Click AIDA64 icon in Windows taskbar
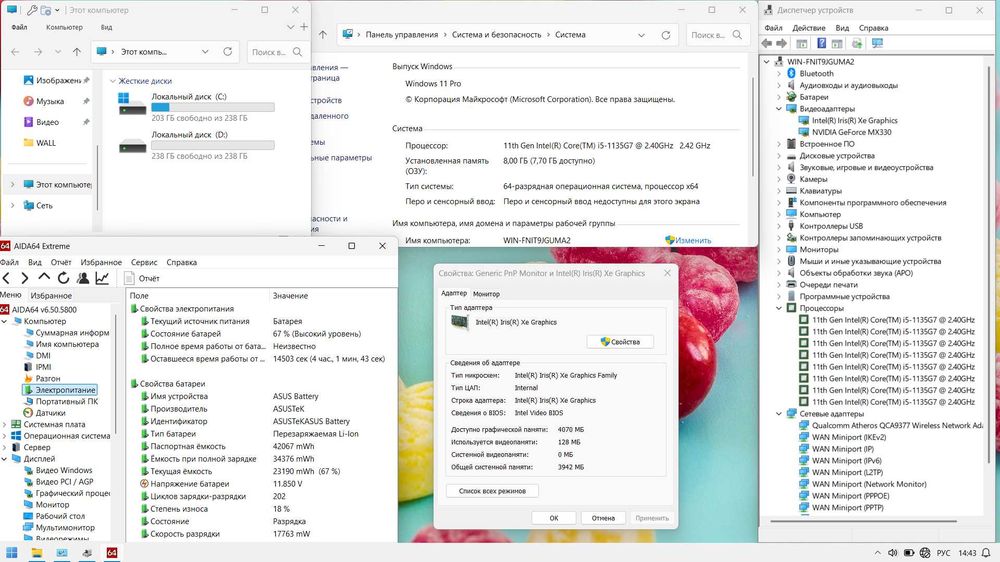 [x=112, y=552]
